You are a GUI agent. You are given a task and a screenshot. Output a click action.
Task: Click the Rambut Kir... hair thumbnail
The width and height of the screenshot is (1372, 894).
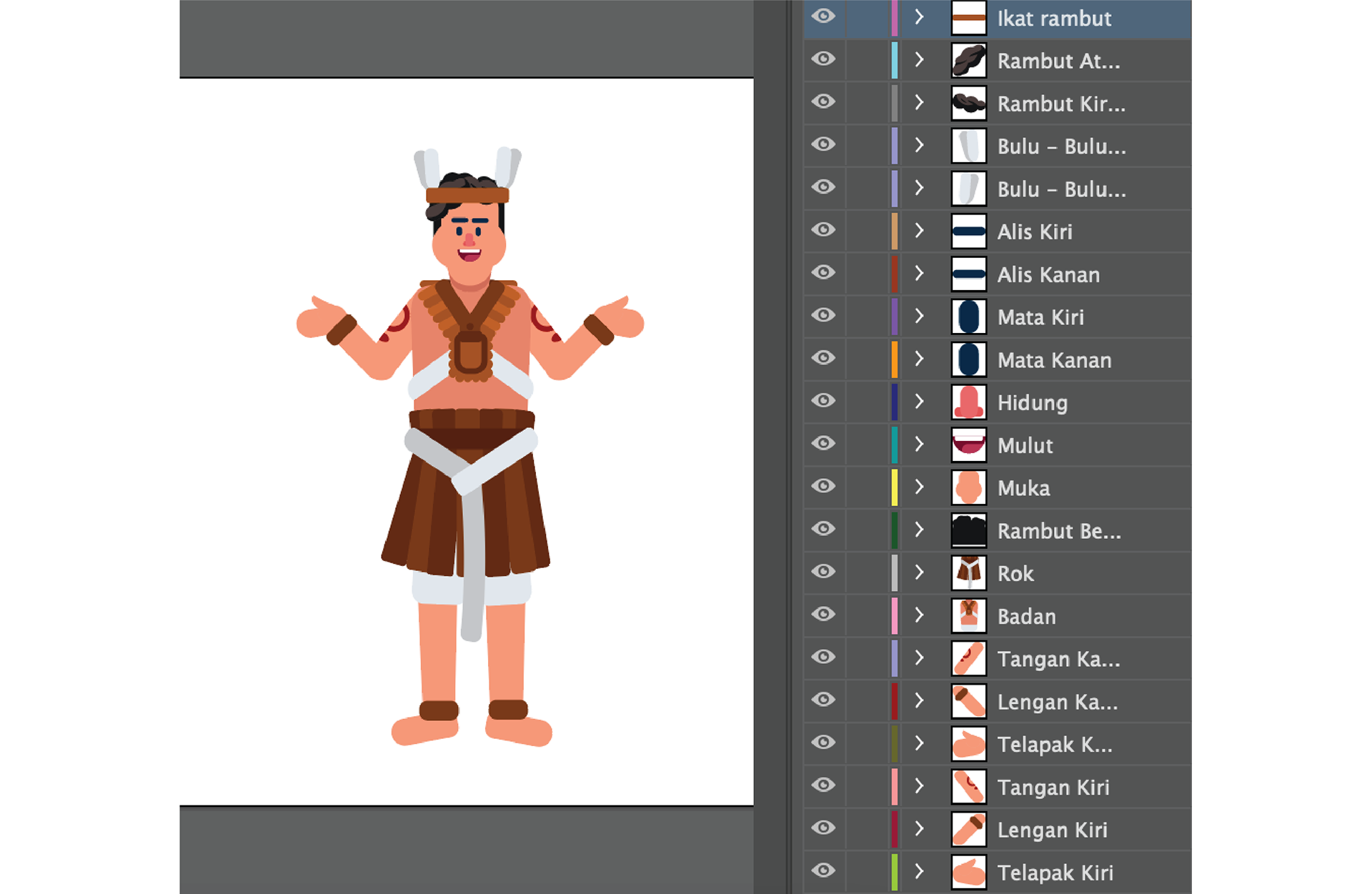[969, 103]
